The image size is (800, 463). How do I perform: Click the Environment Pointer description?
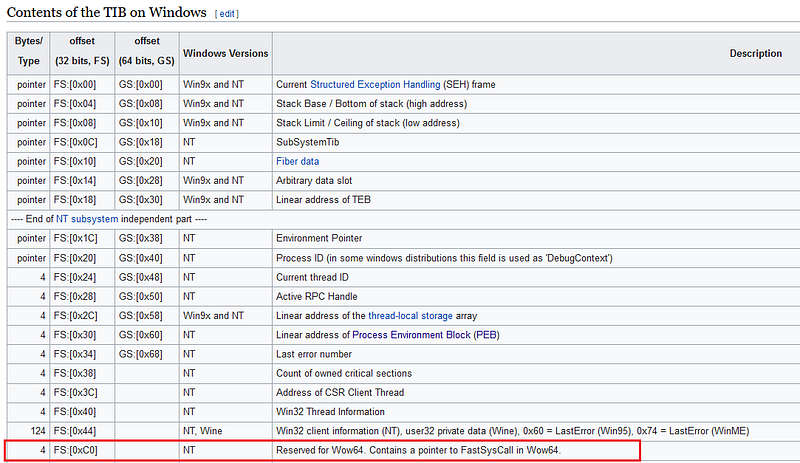[x=319, y=239]
